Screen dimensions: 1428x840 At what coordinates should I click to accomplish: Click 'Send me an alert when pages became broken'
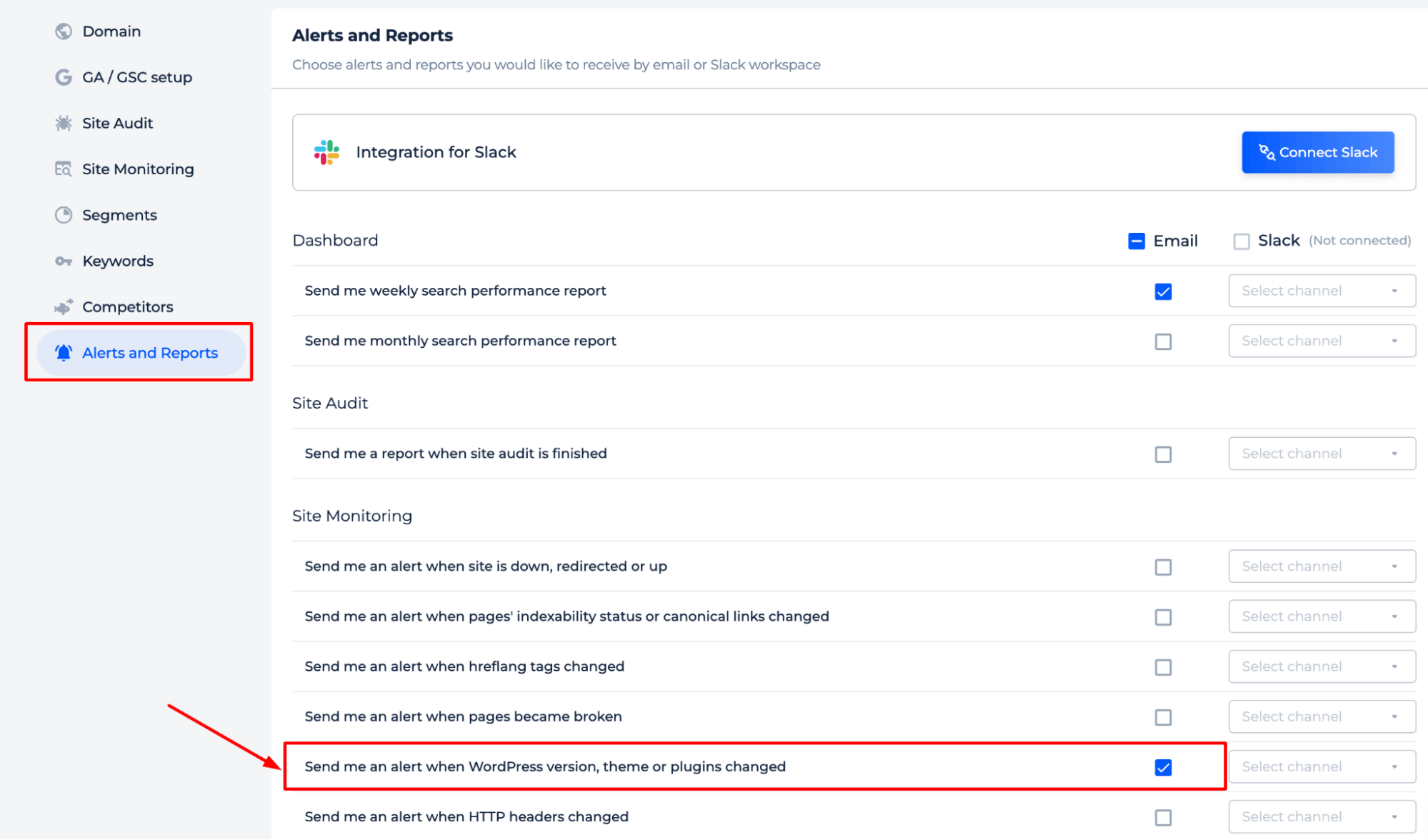pos(463,716)
